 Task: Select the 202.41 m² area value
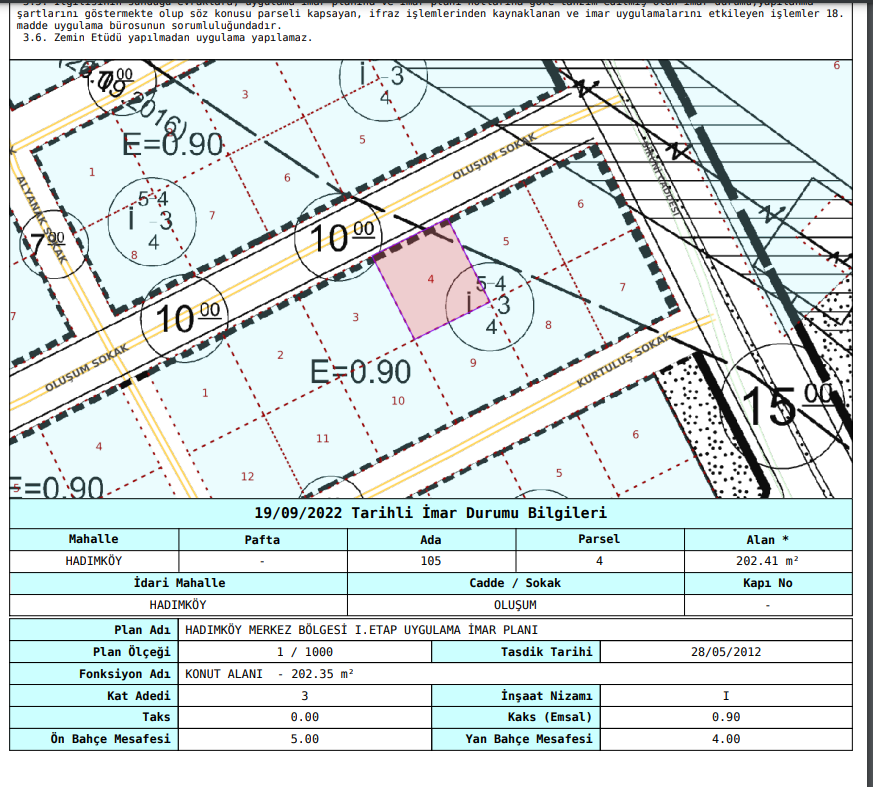(x=767, y=561)
